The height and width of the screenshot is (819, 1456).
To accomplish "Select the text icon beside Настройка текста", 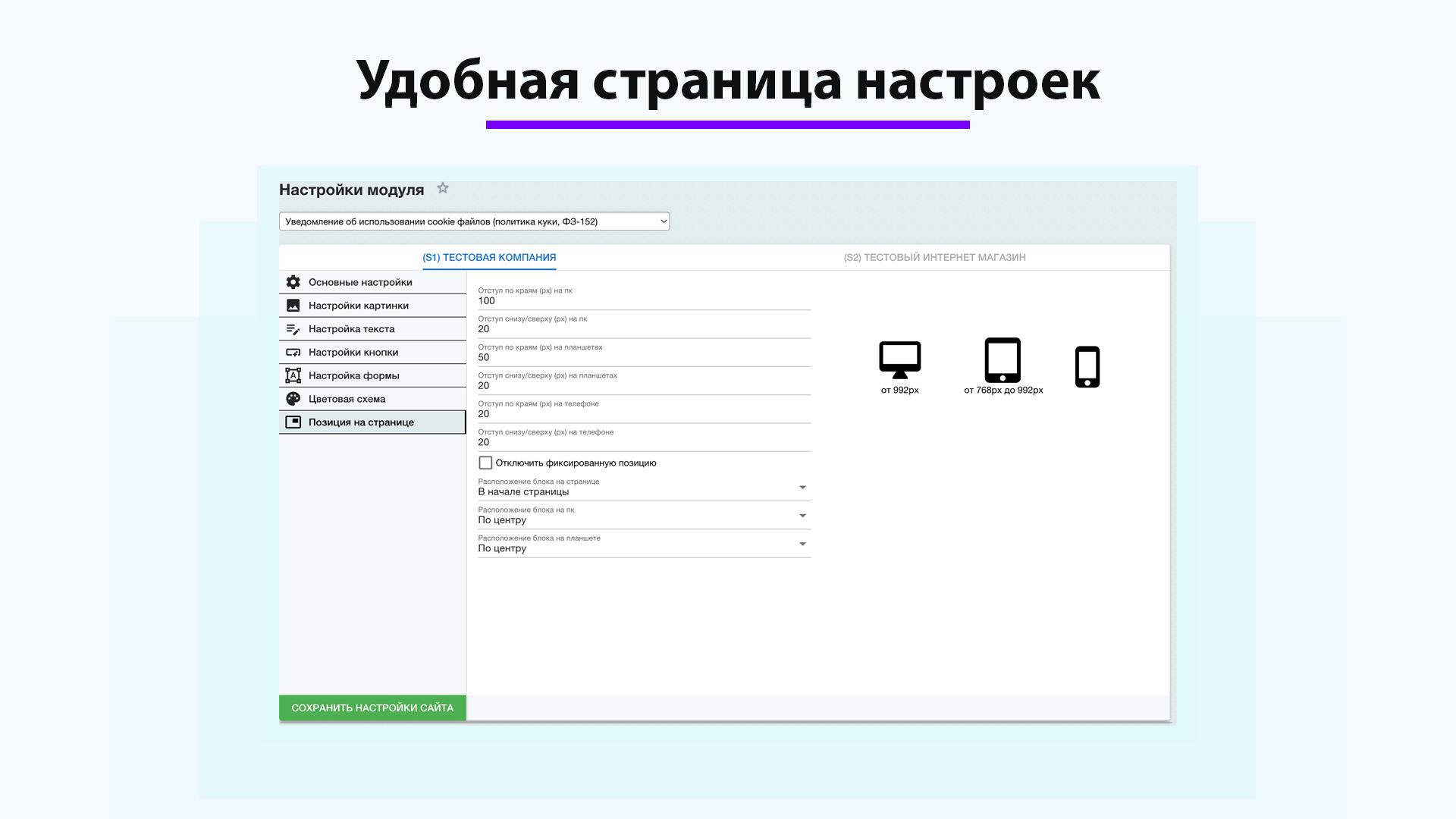I will pyautogui.click(x=293, y=328).
